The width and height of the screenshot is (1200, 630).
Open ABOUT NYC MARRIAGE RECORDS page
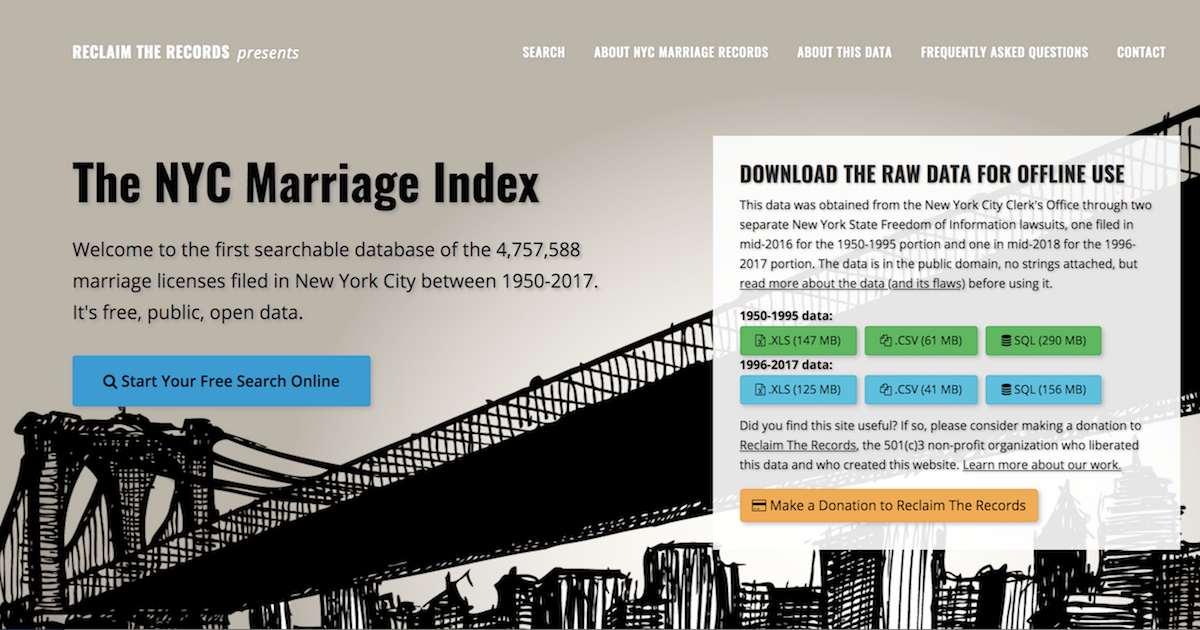tap(681, 52)
